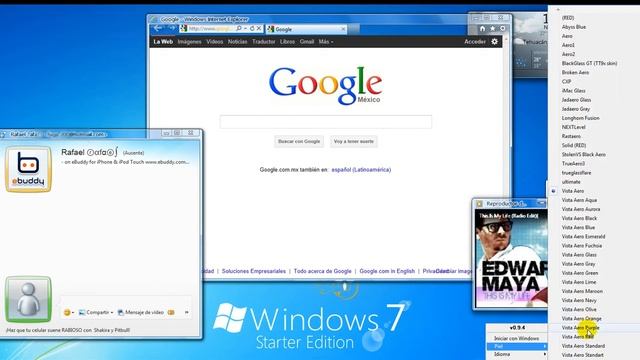Select Imágenes on Google top bar

(x=189, y=42)
